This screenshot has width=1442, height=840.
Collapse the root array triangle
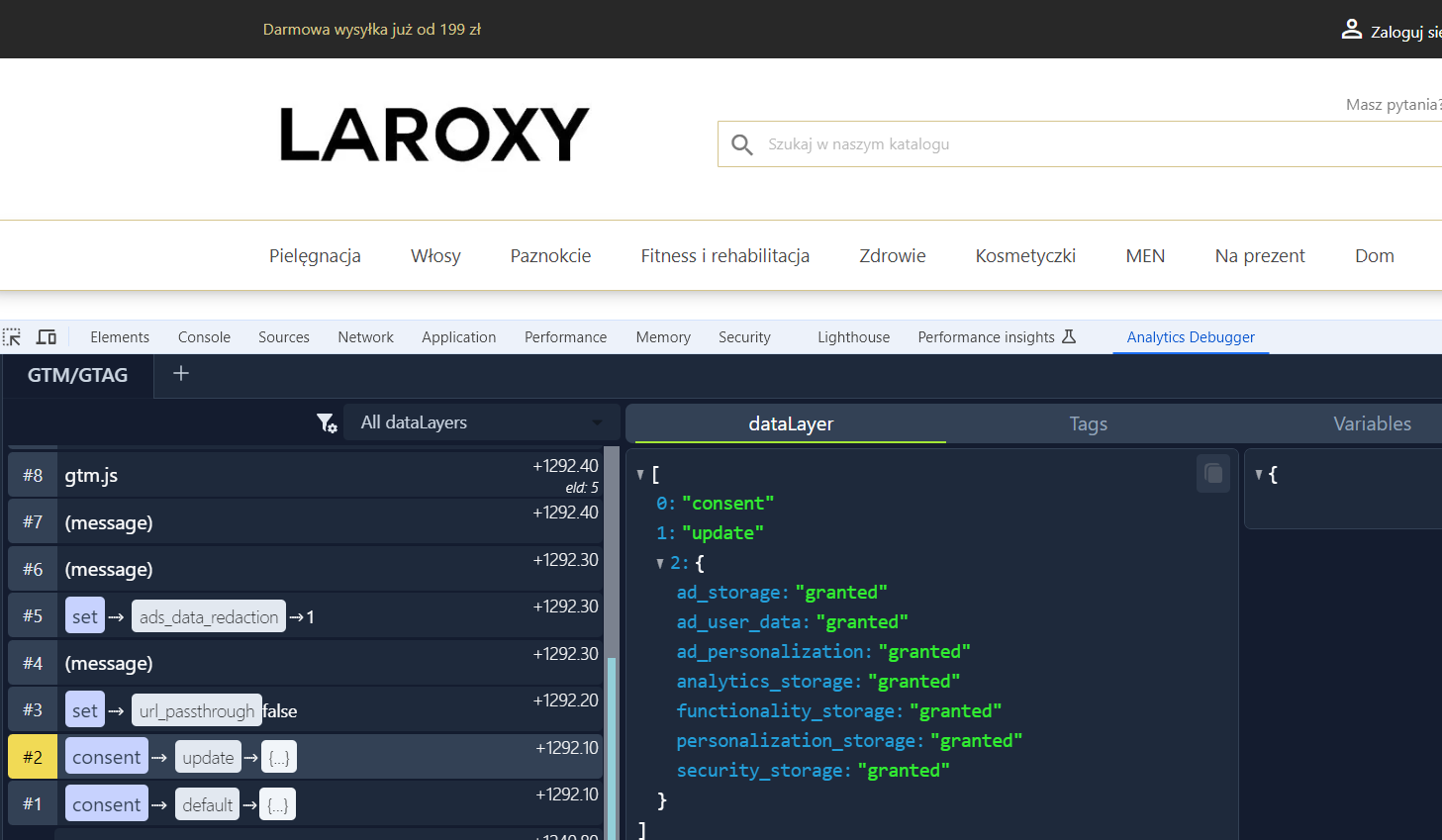point(640,475)
